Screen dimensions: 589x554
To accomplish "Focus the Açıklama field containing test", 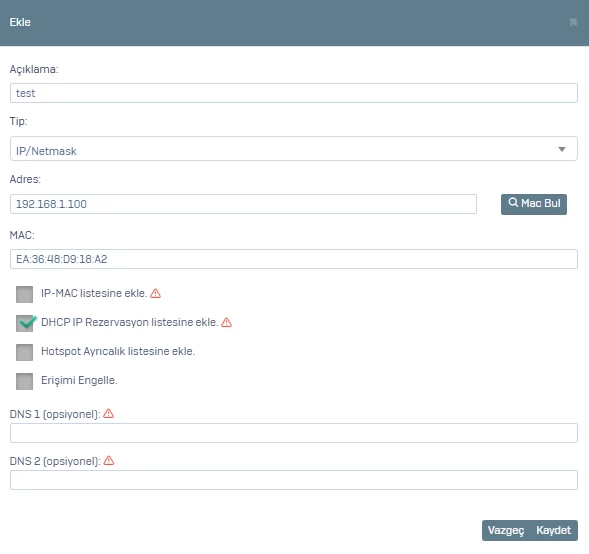I will [294, 93].
